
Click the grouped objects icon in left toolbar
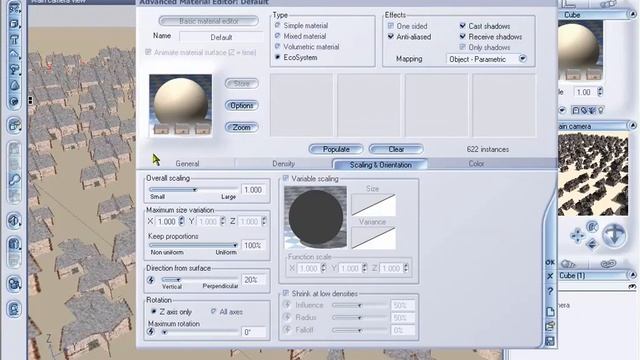[x=14, y=125]
